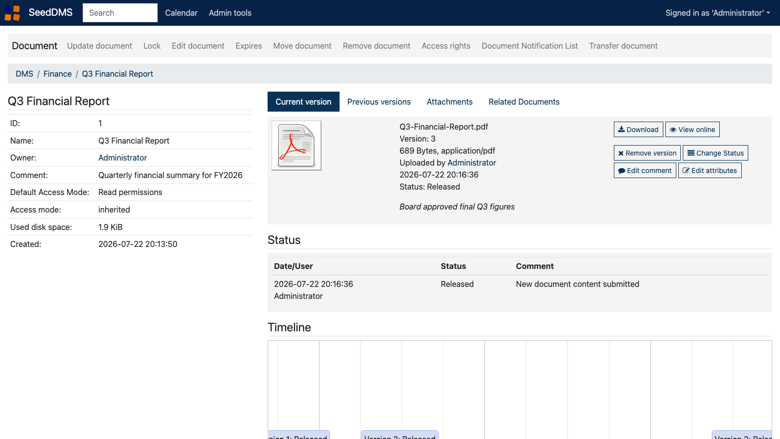This screenshot has width=780, height=439.
Task: Focus the Search input field
Action: coord(120,13)
